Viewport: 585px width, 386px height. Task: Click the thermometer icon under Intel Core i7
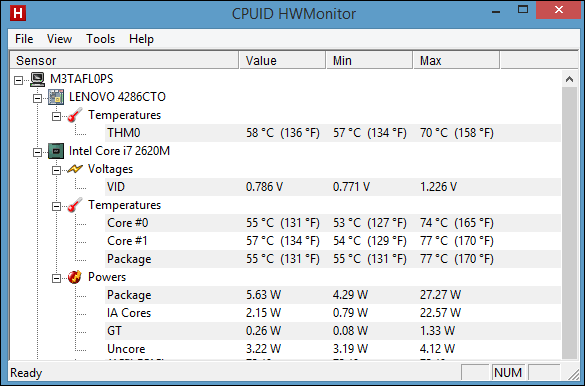75,205
